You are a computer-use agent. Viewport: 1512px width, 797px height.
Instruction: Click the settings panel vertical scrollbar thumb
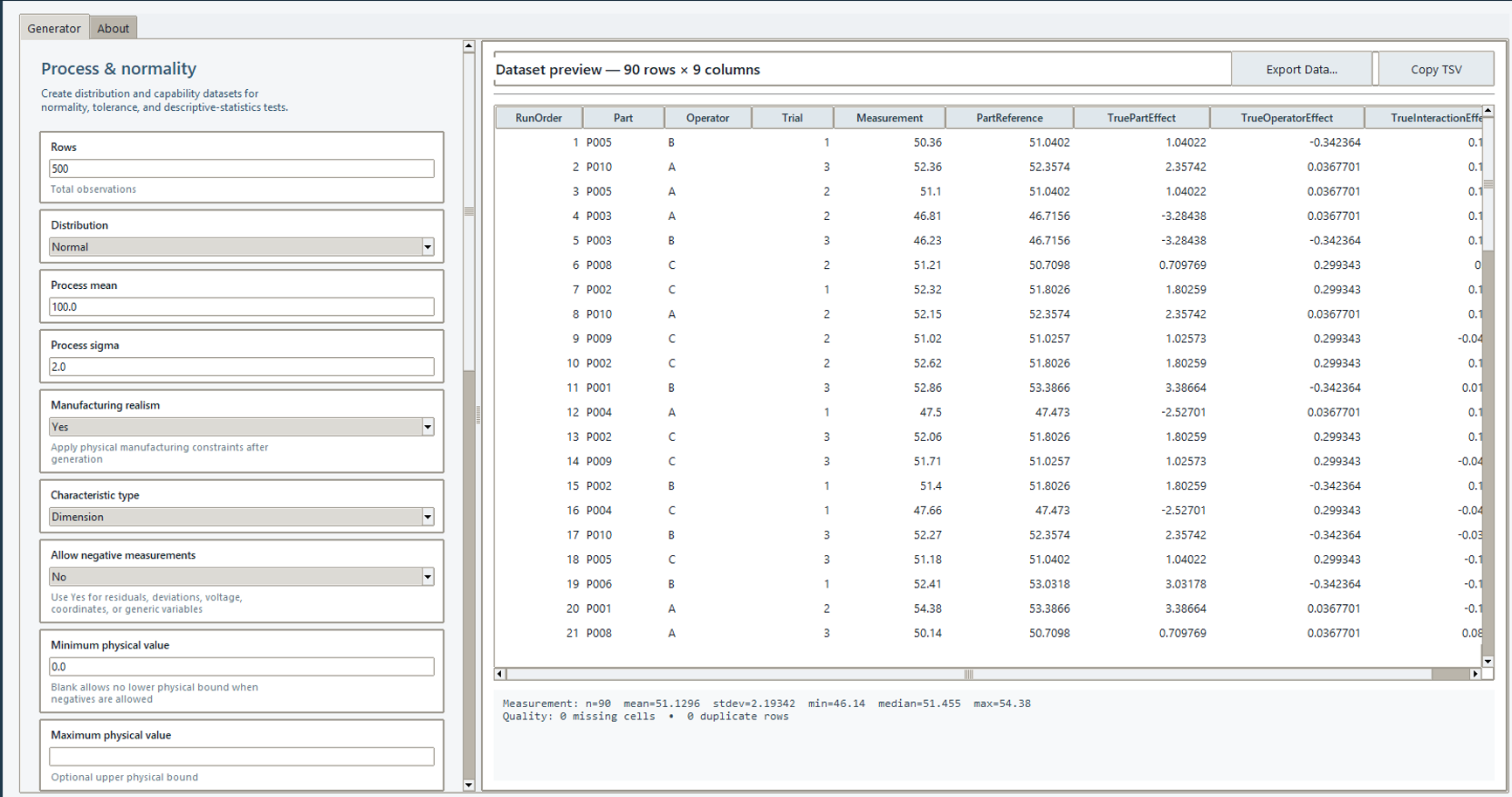(469, 212)
